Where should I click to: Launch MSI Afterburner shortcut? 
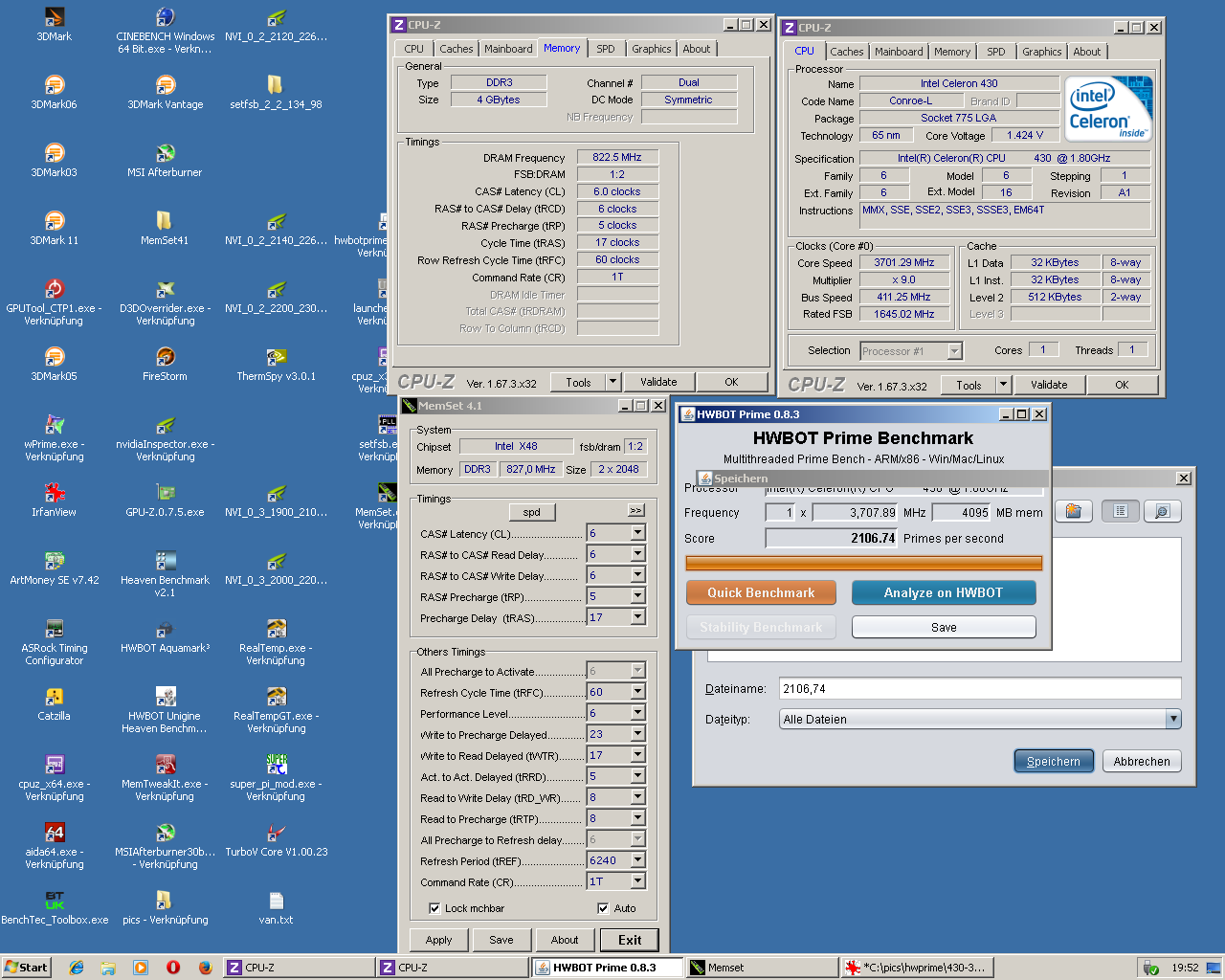[x=165, y=161]
